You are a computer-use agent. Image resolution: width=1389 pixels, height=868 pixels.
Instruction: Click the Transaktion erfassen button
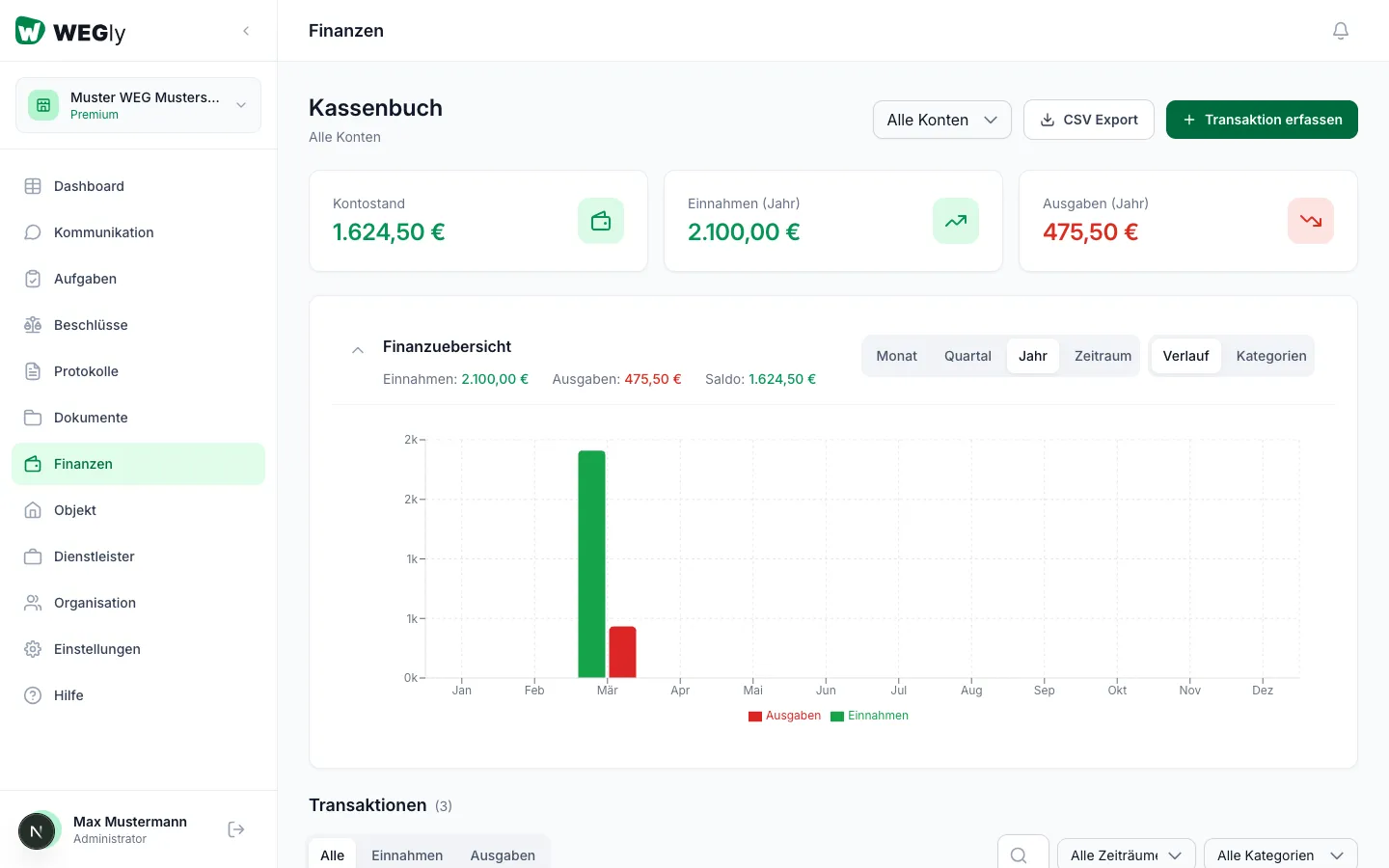tap(1262, 120)
